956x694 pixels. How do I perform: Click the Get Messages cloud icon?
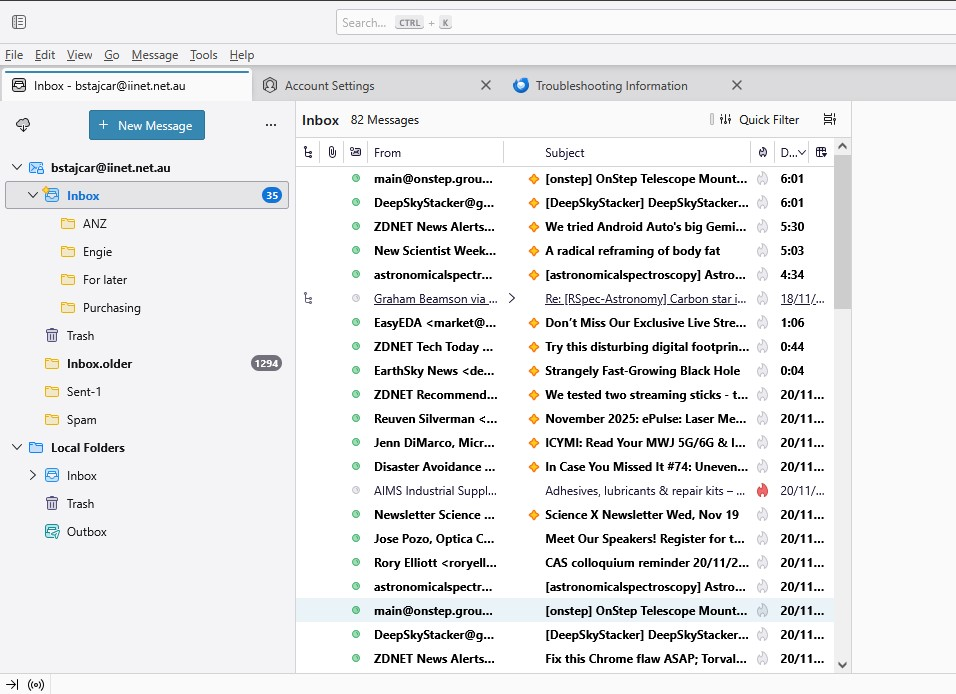[23, 125]
